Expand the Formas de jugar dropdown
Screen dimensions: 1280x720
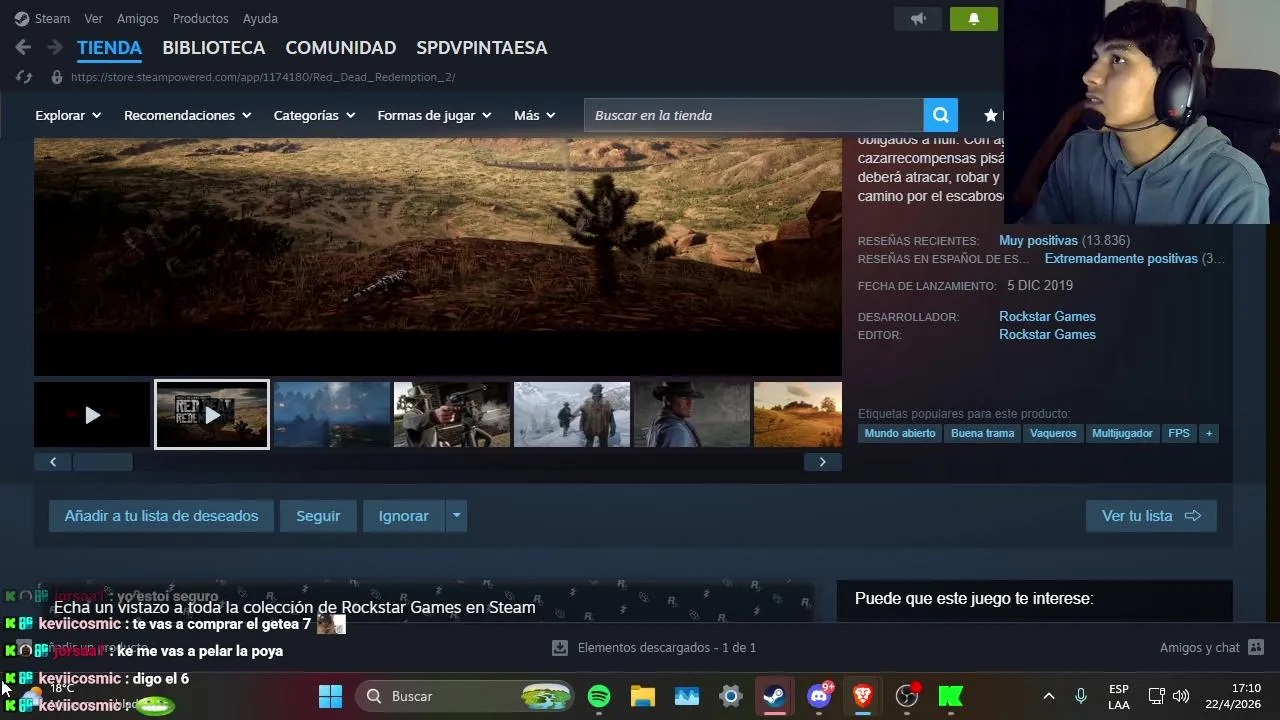click(434, 115)
